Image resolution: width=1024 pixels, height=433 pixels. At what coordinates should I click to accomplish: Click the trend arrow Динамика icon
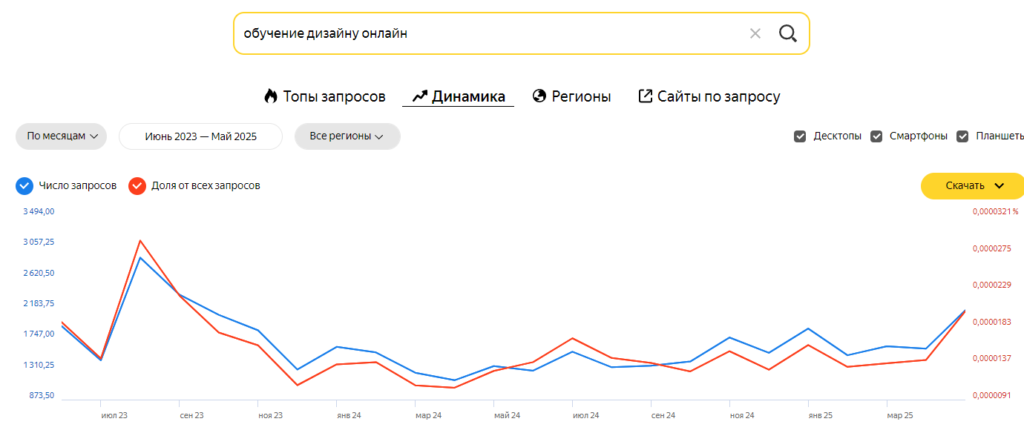click(x=420, y=97)
